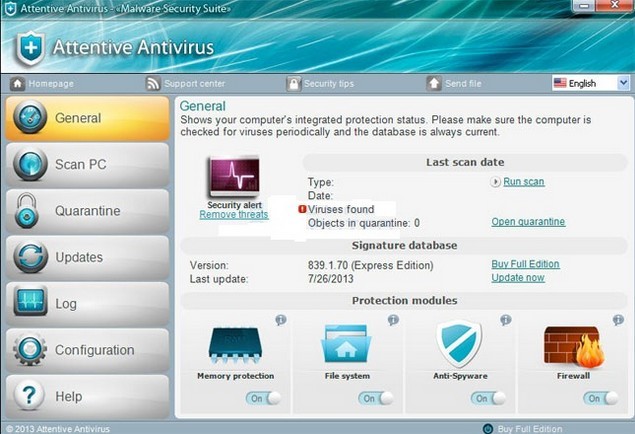The height and width of the screenshot is (434, 635).
Task: Open the Scan PC section
Action: pos(87,165)
